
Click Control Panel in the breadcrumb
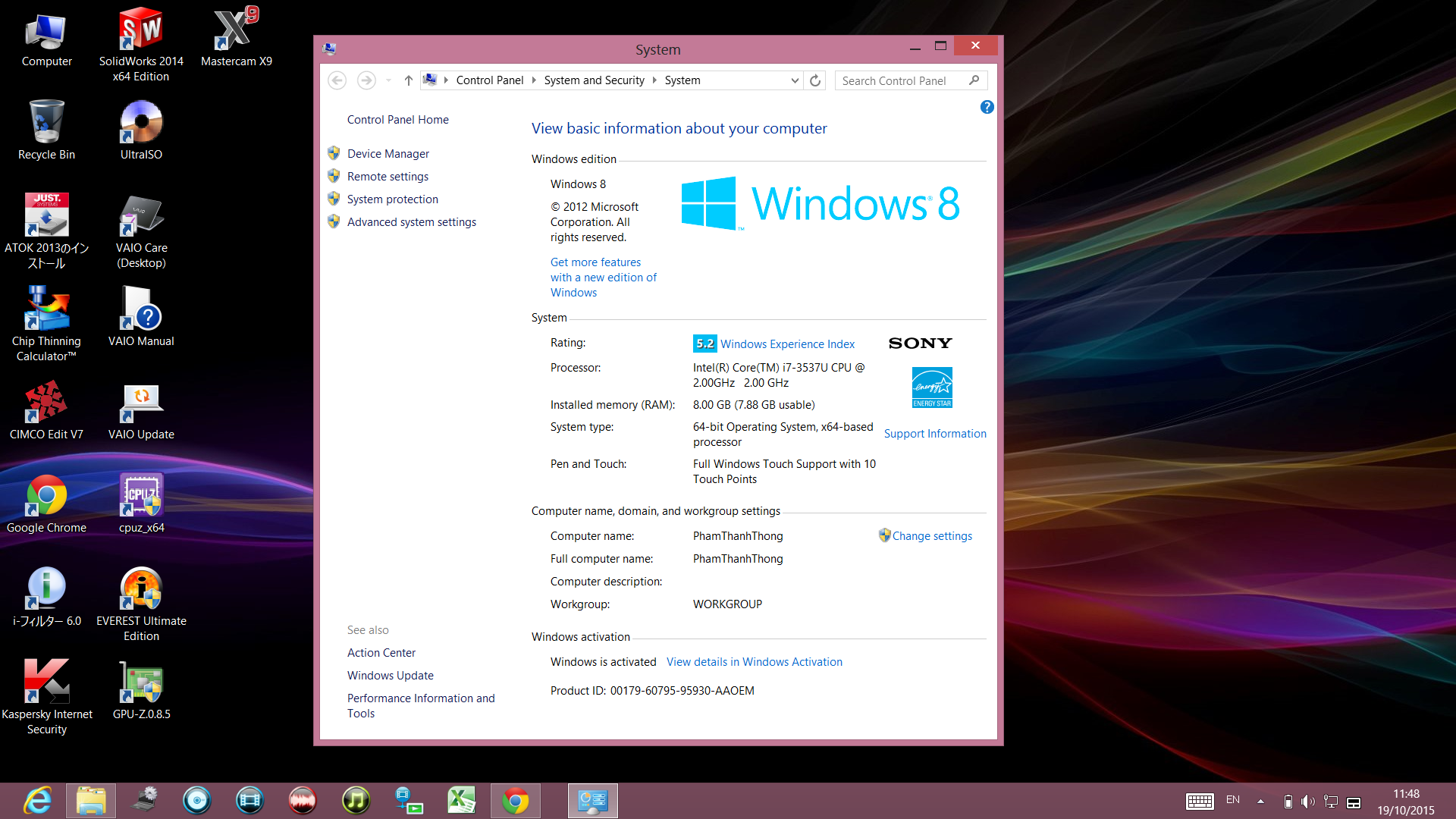click(x=490, y=80)
